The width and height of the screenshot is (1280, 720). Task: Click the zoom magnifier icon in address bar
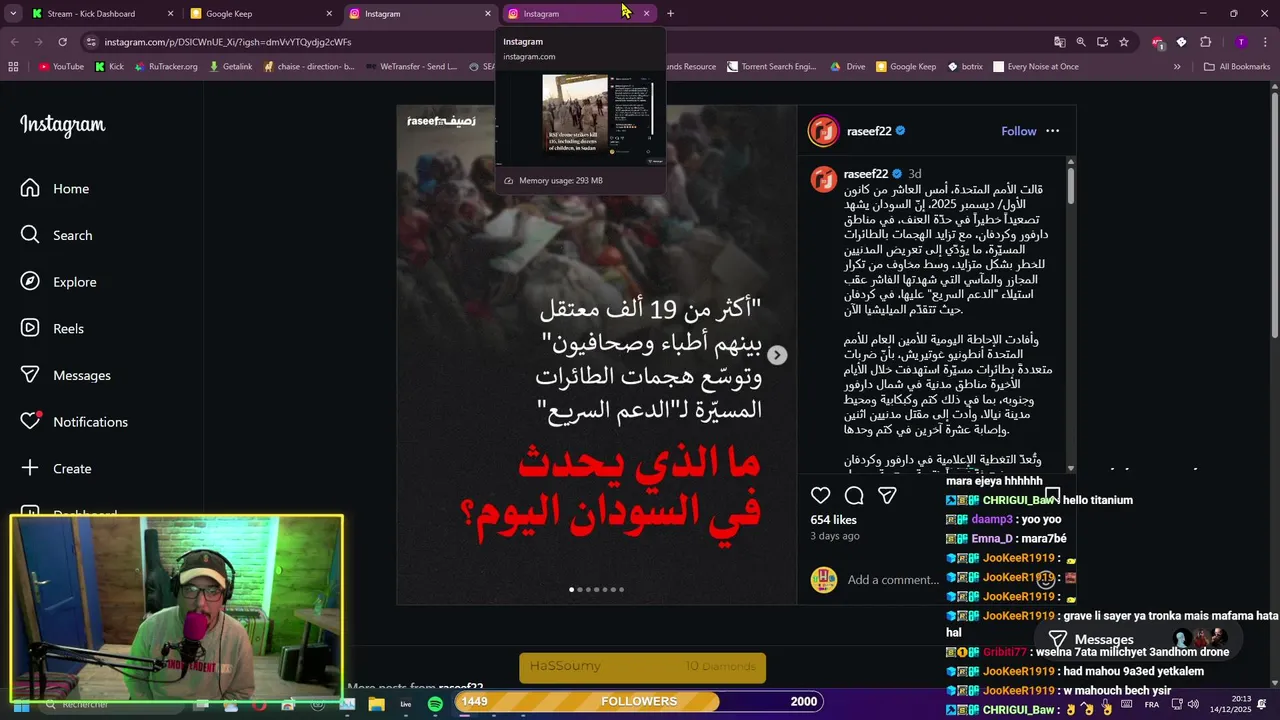click(1081, 42)
